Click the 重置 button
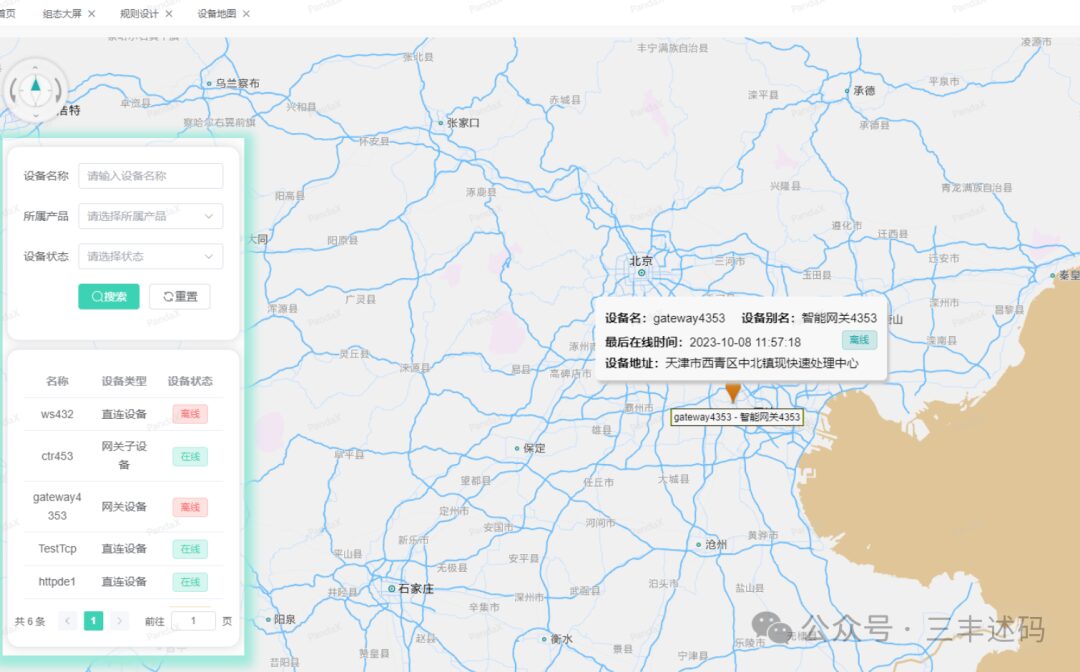 pos(180,297)
